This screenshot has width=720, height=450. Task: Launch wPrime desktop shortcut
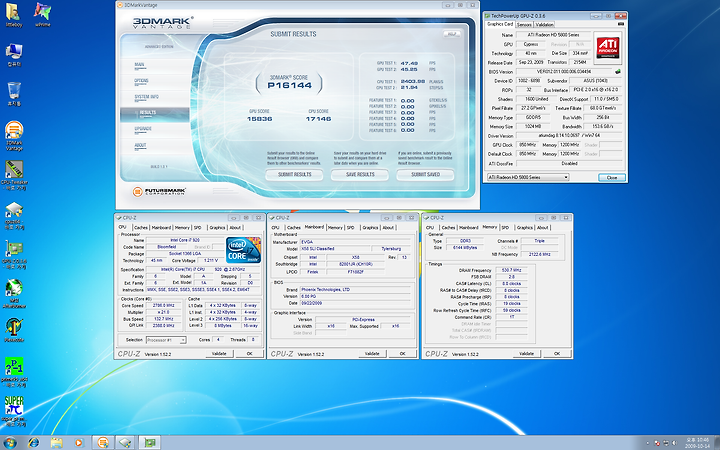point(42,15)
